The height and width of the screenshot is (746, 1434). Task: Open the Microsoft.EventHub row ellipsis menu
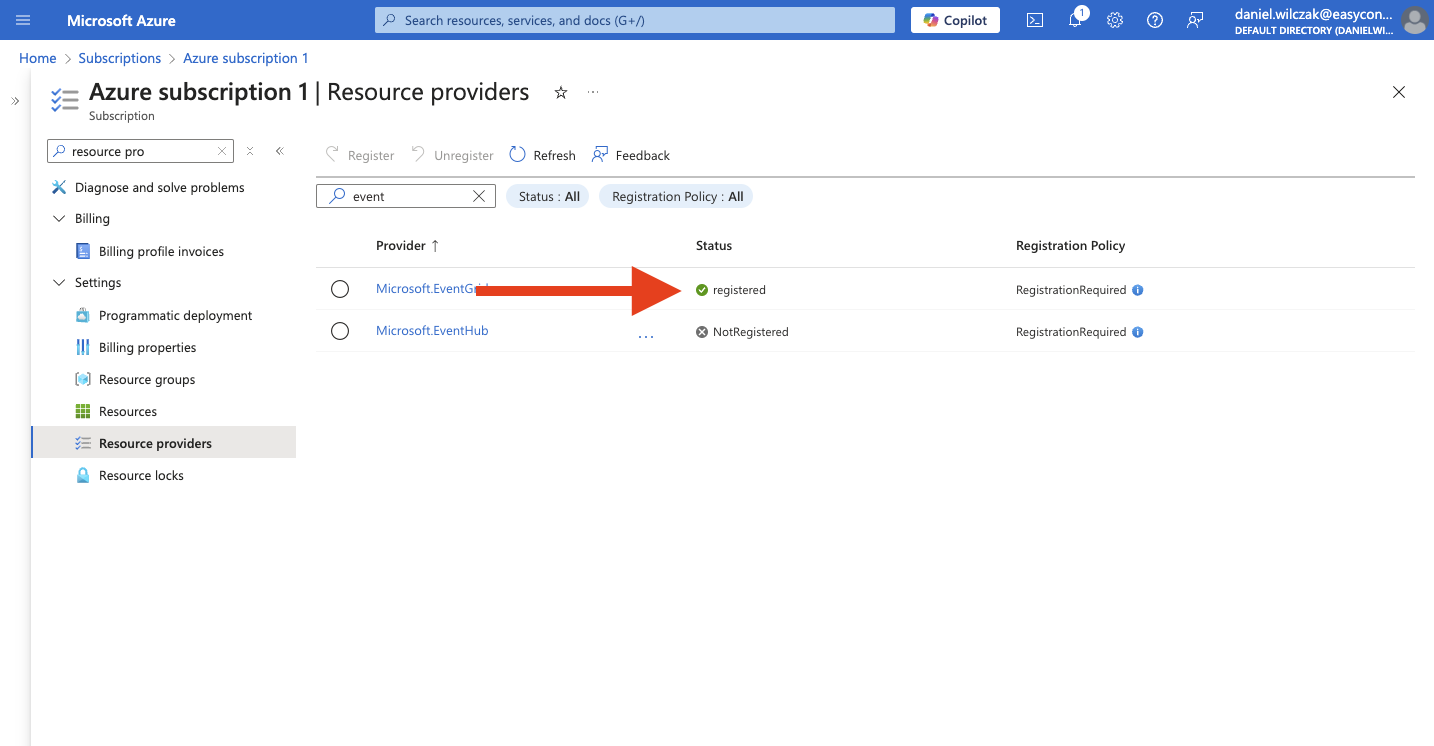point(646,336)
